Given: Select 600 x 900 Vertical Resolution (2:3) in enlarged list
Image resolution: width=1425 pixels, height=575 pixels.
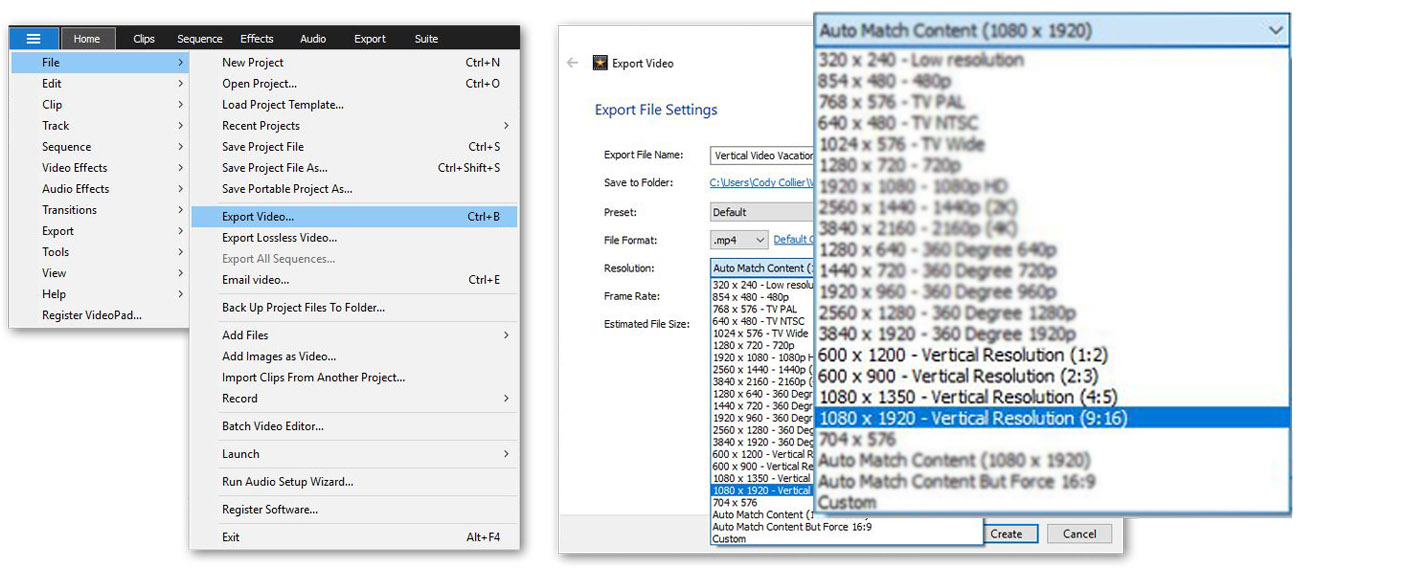Looking at the screenshot, I should point(1053,376).
